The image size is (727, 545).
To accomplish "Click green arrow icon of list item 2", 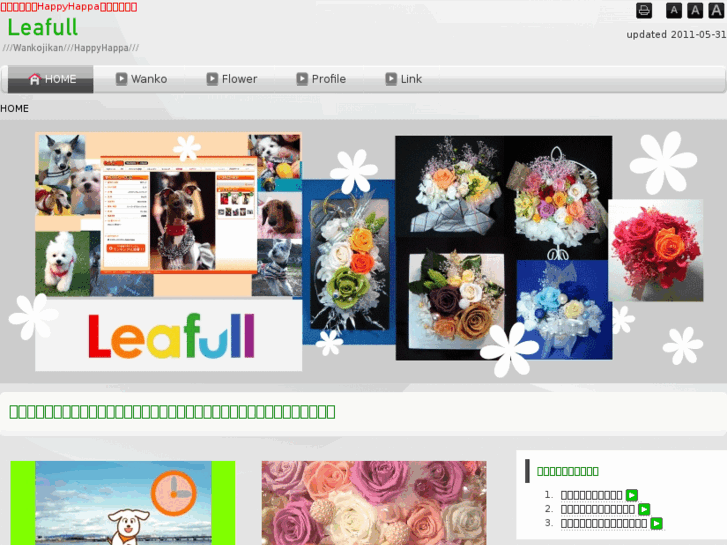I will coord(644,509).
